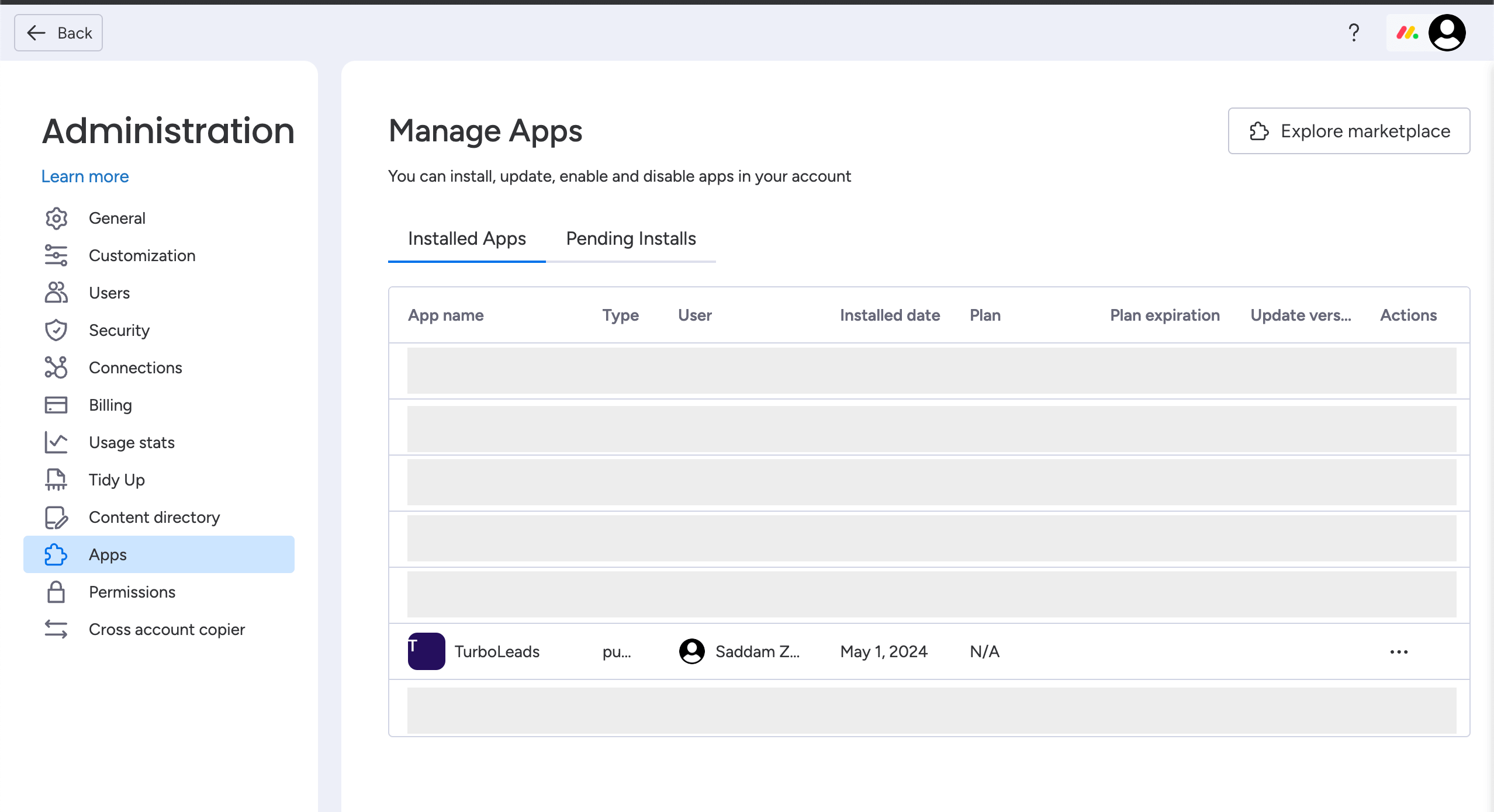1494x812 pixels.
Task: Open the Connections nodes icon
Action: pyautogui.click(x=56, y=368)
